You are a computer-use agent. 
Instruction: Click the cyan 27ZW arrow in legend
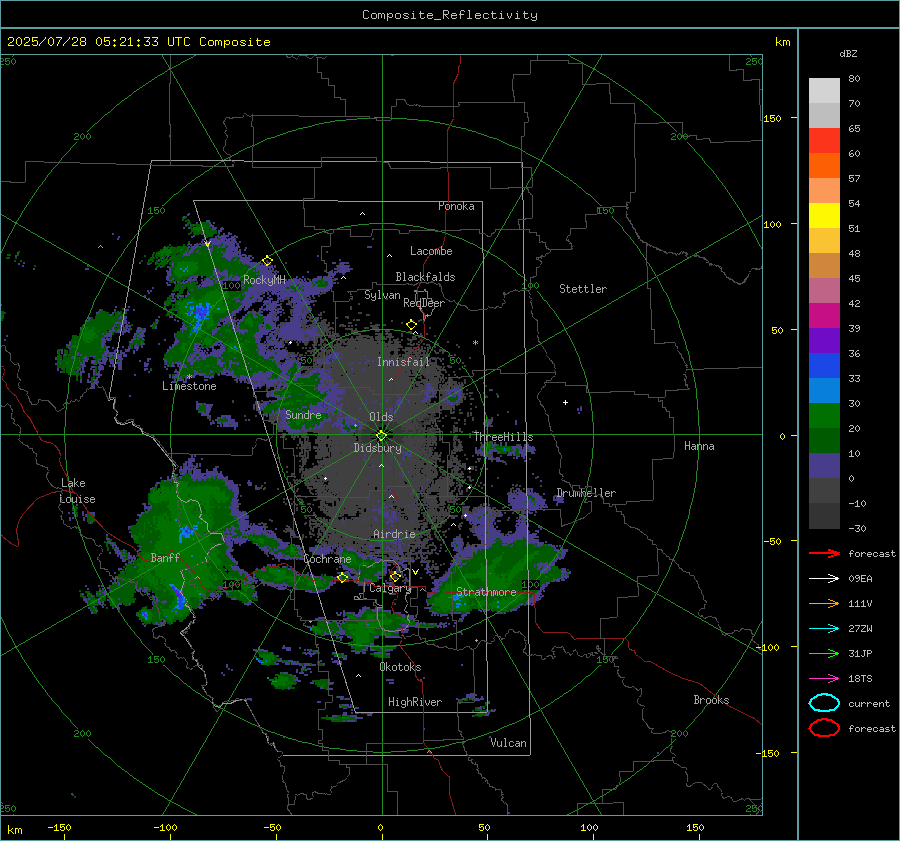point(824,629)
